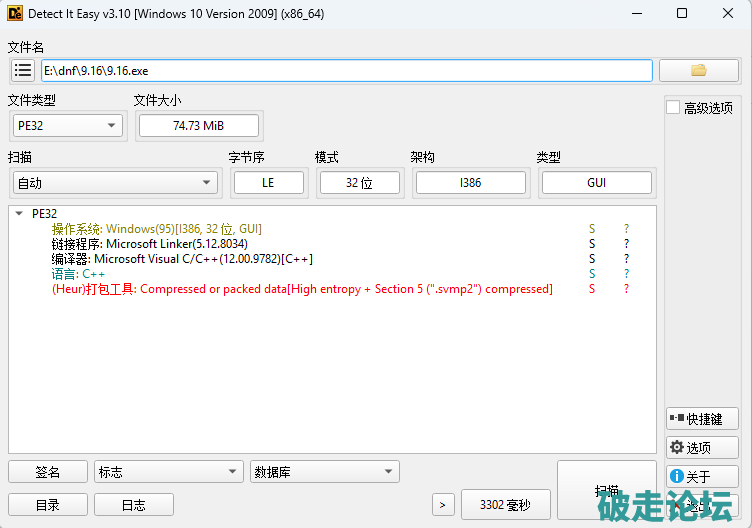Viewport: 752px width, 528px height.
Task: Click the file path input field
Action: click(x=346, y=70)
